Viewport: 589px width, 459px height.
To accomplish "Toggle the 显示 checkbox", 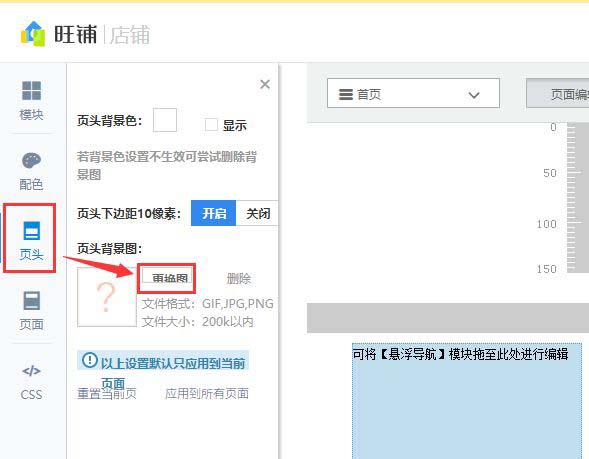I will [211, 124].
